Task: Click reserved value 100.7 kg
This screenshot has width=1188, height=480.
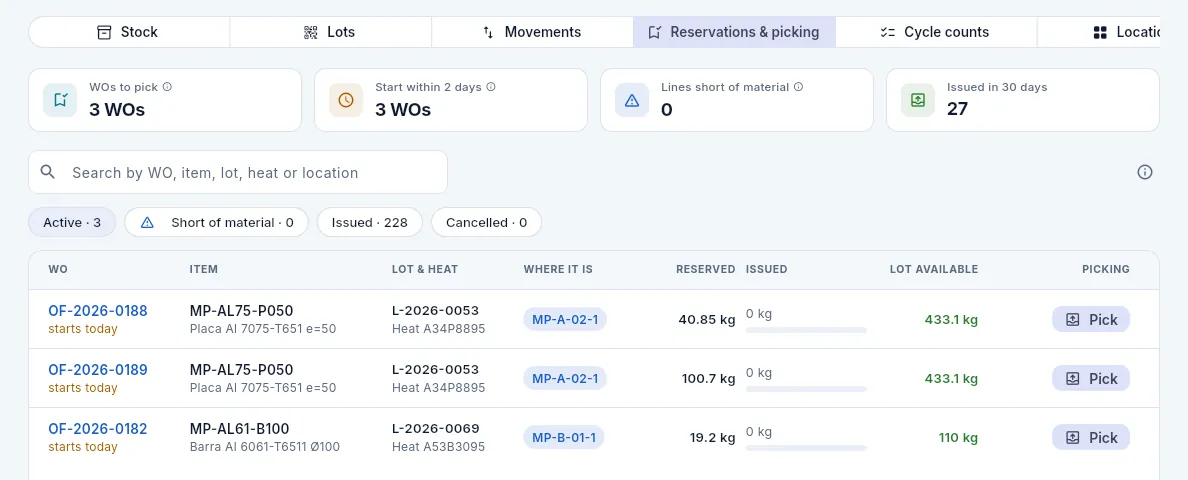Action: (x=708, y=379)
